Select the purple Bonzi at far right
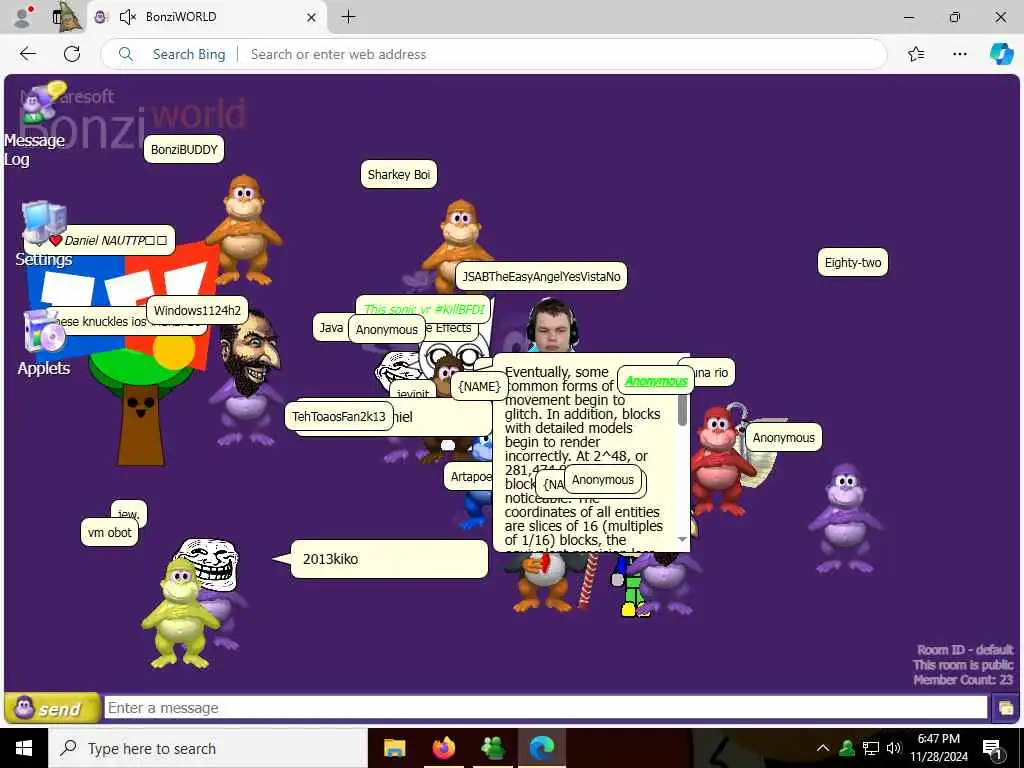The image size is (1024, 768). [x=846, y=519]
